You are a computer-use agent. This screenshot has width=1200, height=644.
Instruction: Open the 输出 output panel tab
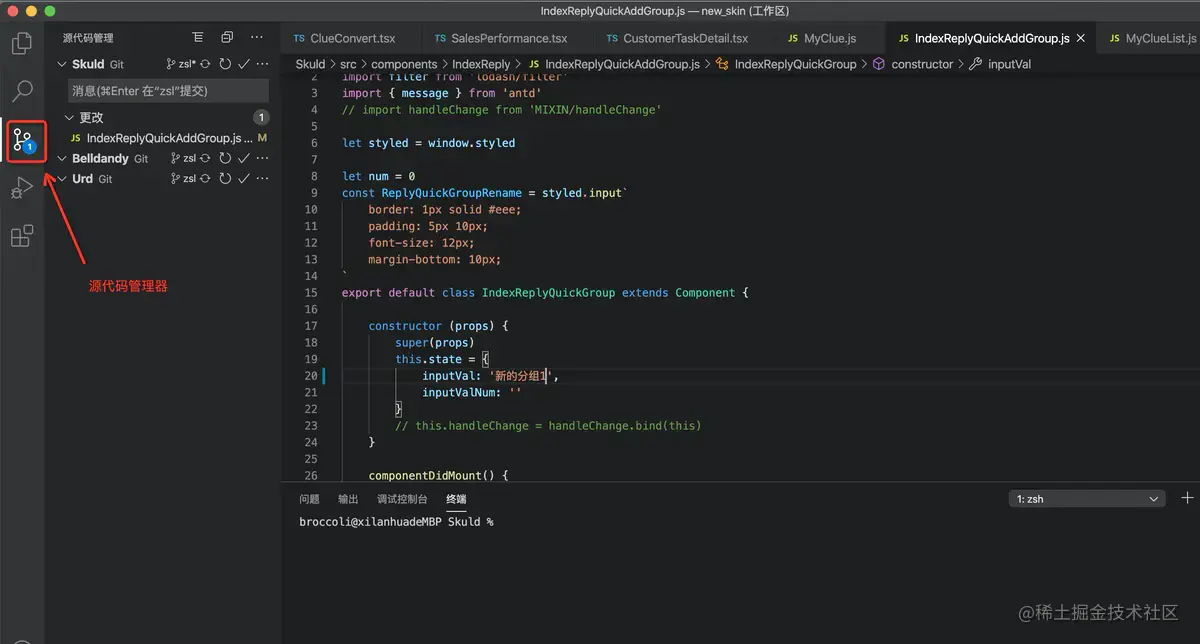tap(348, 499)
